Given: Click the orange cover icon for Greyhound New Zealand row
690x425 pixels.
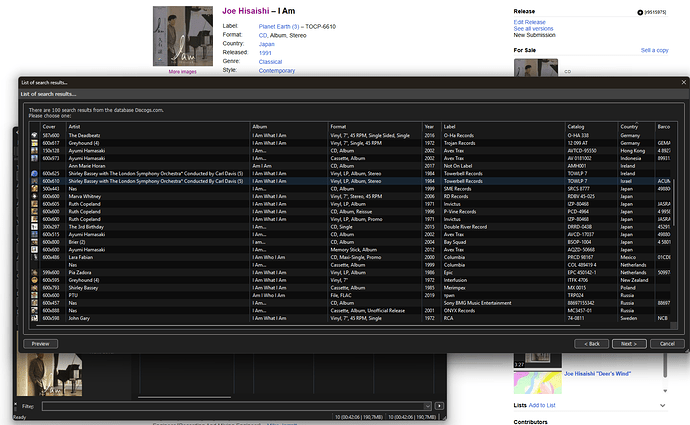Looking at the screenshot, I should [34, 280].
